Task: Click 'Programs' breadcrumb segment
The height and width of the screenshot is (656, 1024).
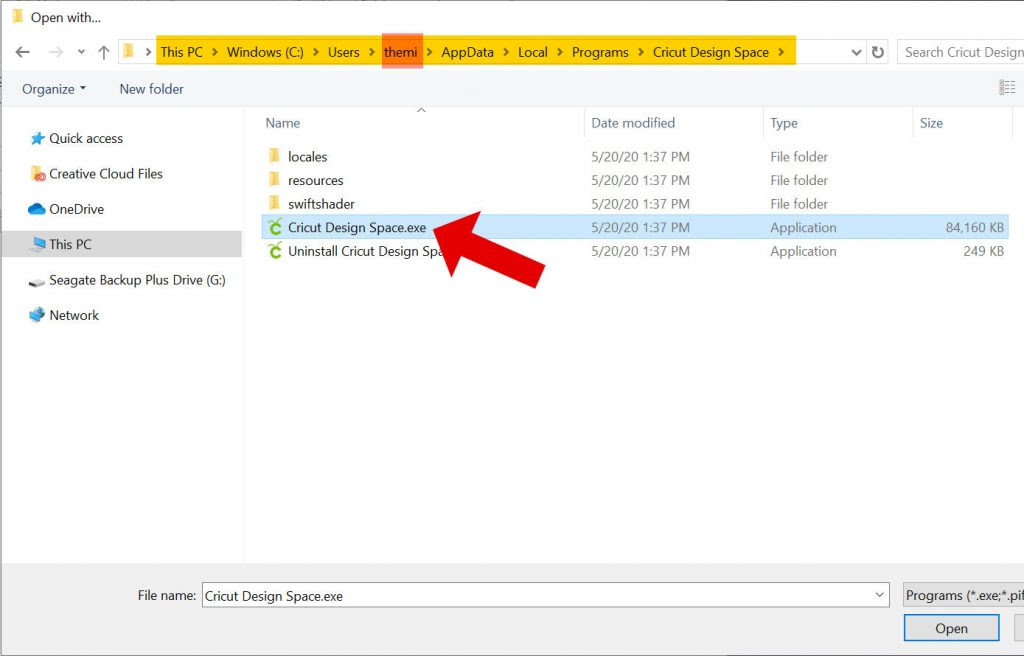Action: [x=600, y=52]
